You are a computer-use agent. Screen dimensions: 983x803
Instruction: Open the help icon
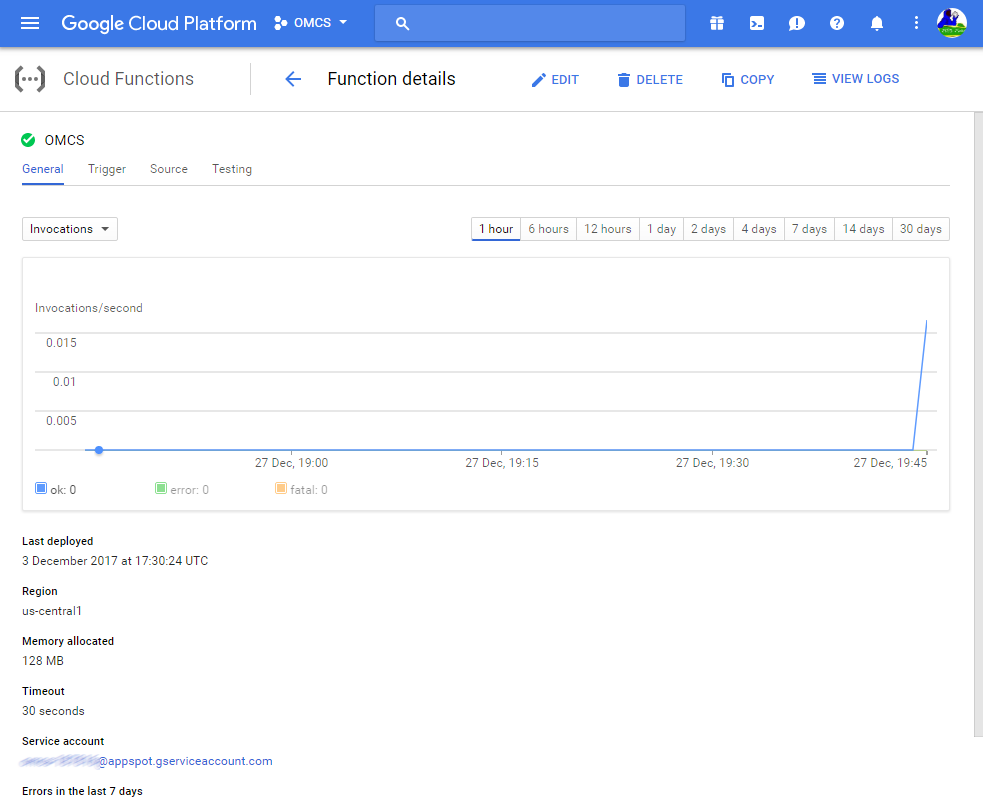(837, 23)
